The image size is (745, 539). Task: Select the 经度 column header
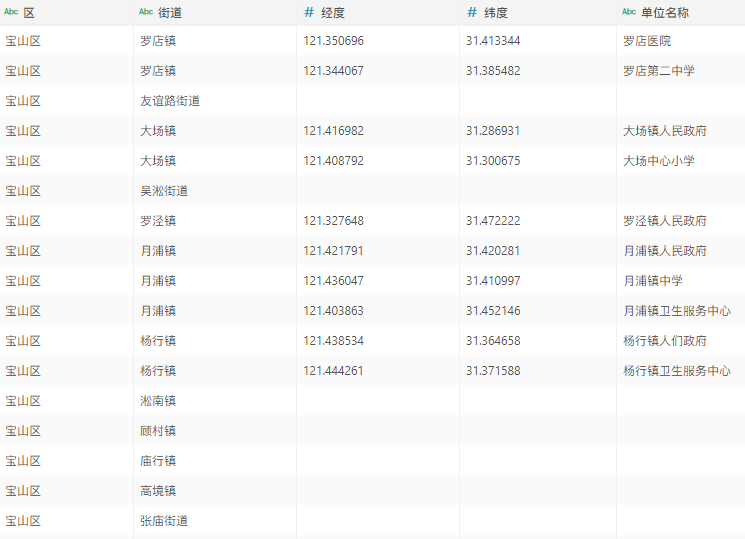378,13
